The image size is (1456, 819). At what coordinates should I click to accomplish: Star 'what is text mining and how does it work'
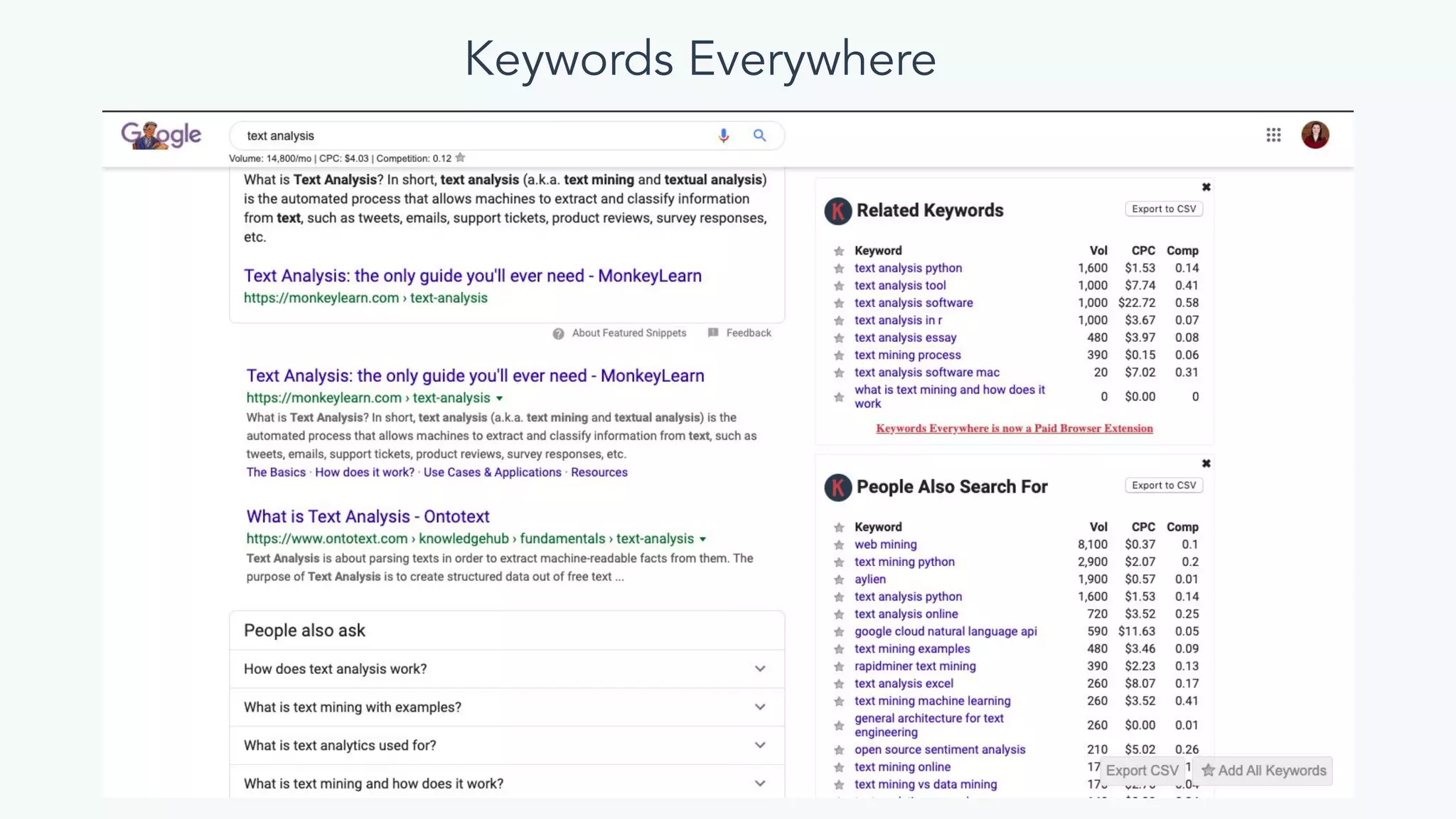(x=839, y=397)
